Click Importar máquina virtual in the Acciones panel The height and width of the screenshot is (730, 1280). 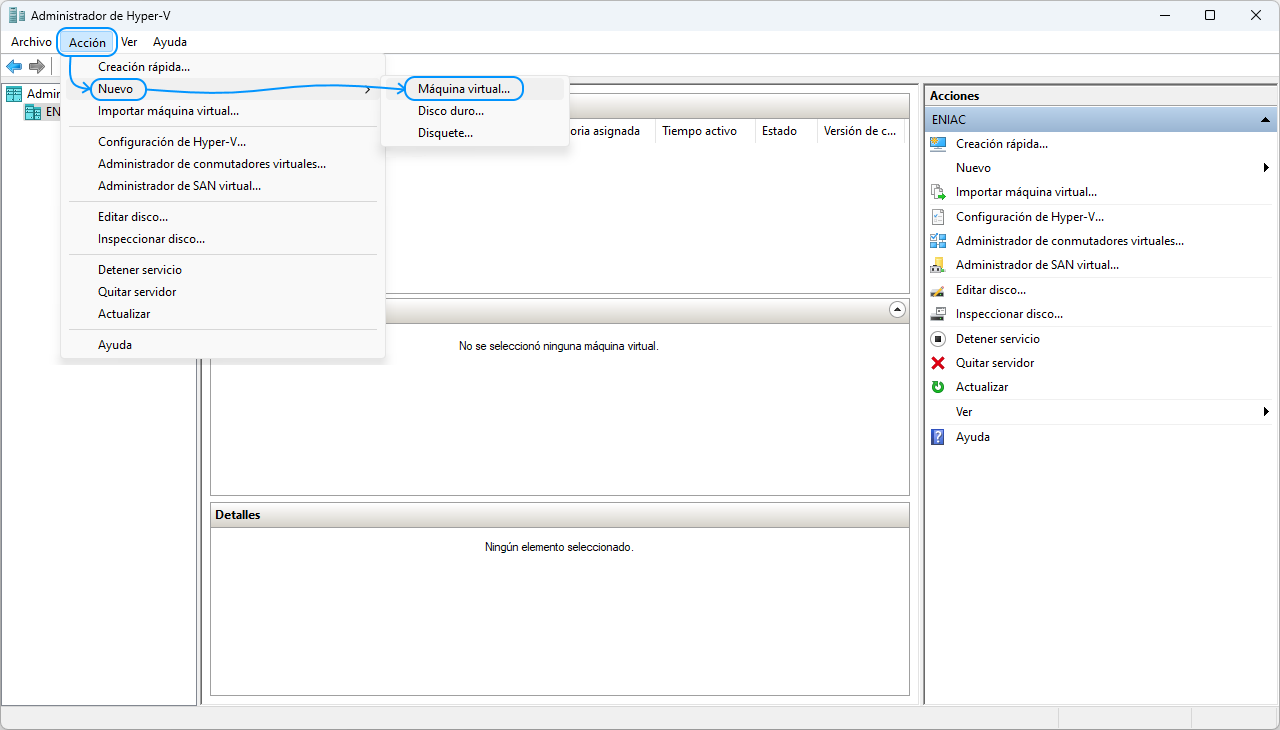coord(1026,192)
